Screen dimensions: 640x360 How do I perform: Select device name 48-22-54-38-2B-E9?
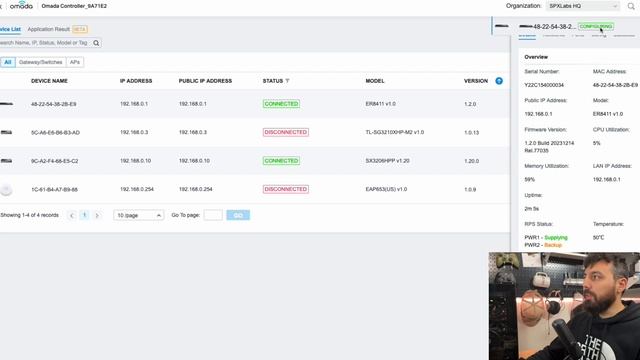pyautogui.click(x=53, y=104)
